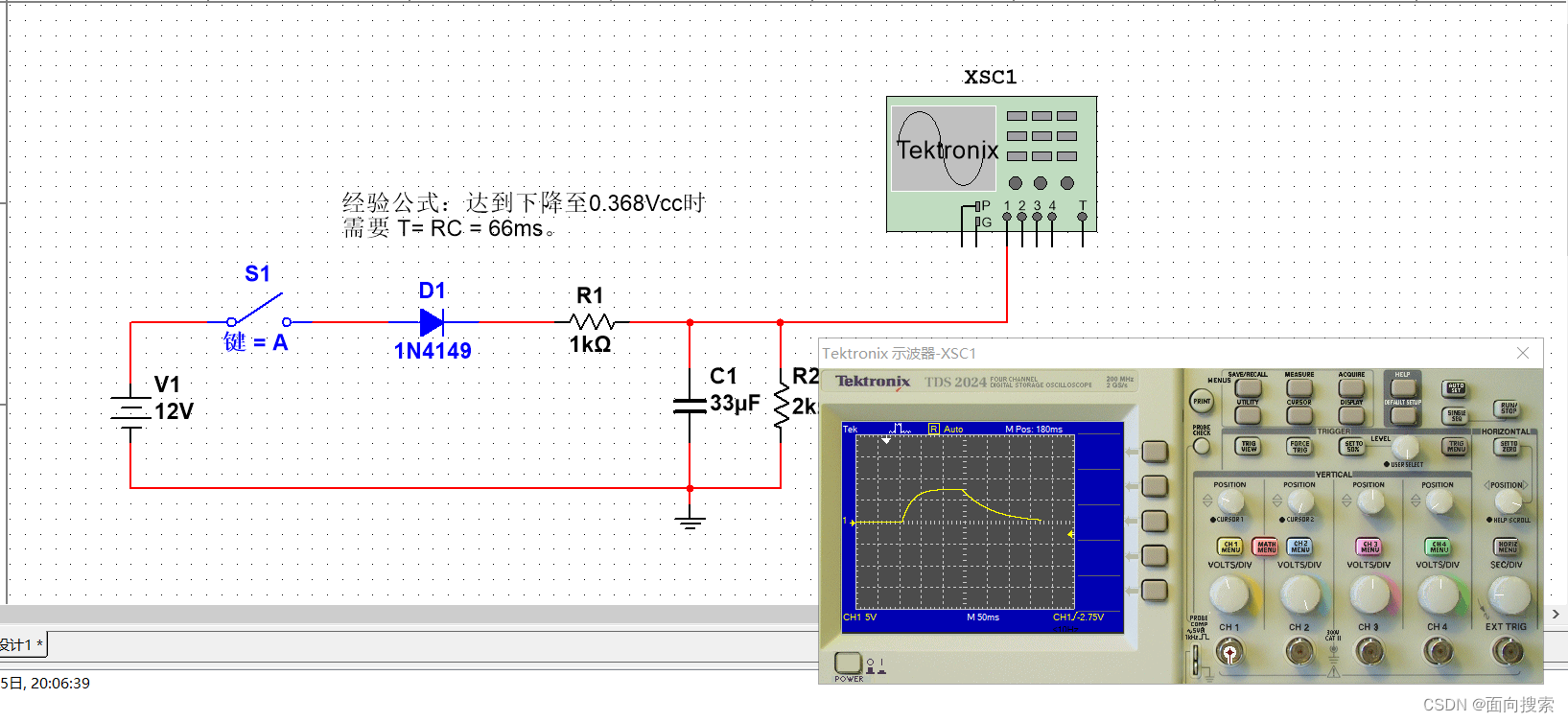Click the CH3 VOLTS/DIV knob
1568x722 pixels.
click(1369, 595)
